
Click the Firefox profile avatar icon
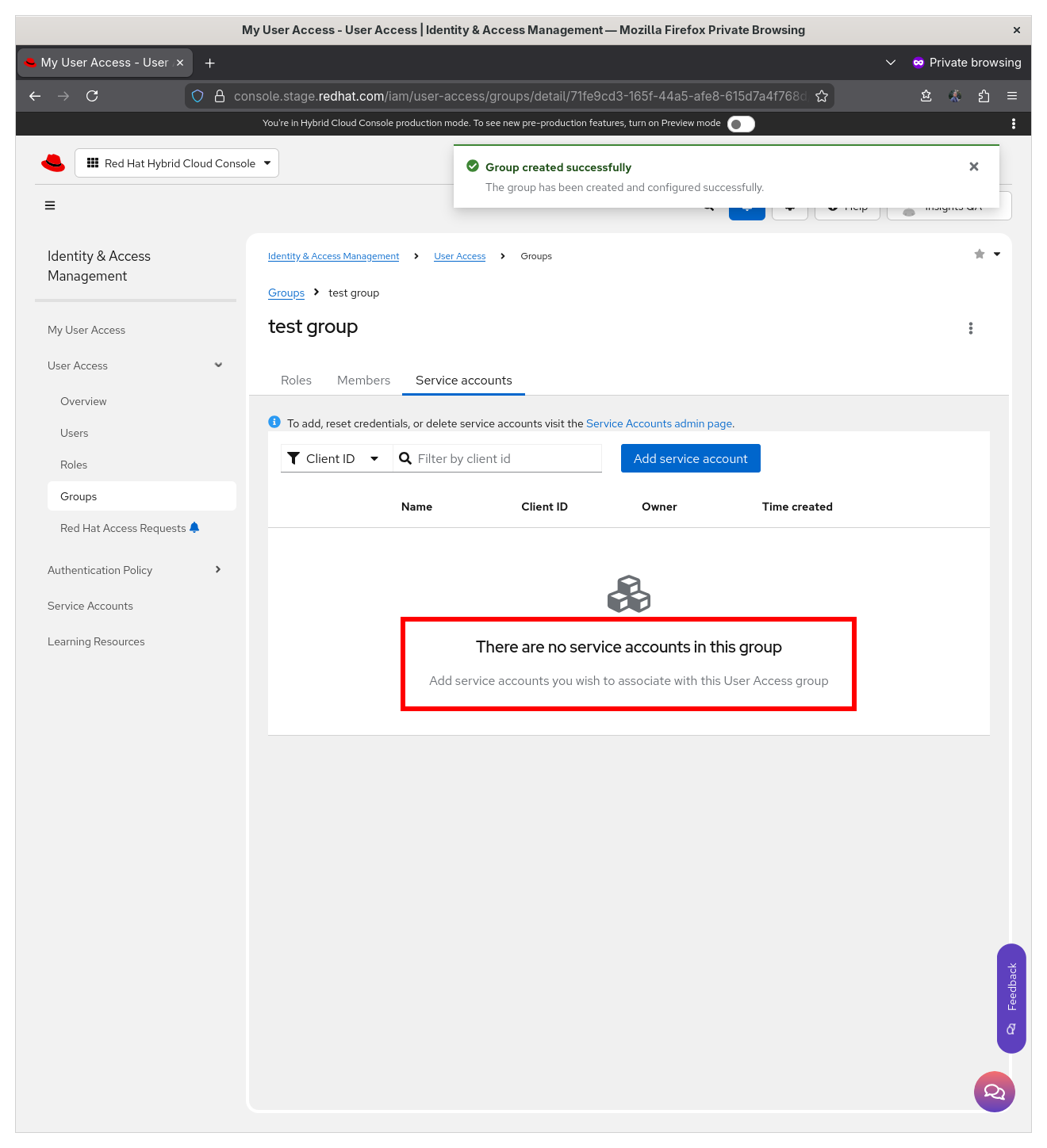pos(955,96)
